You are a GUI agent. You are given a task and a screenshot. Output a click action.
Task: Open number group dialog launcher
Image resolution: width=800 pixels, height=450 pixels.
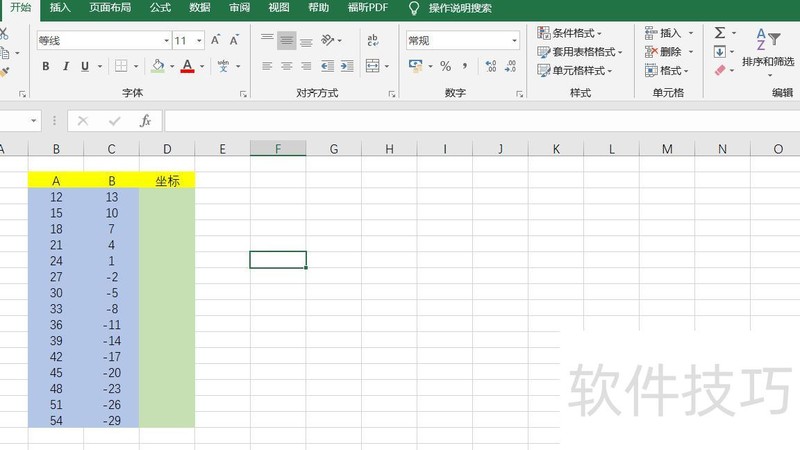519,94
